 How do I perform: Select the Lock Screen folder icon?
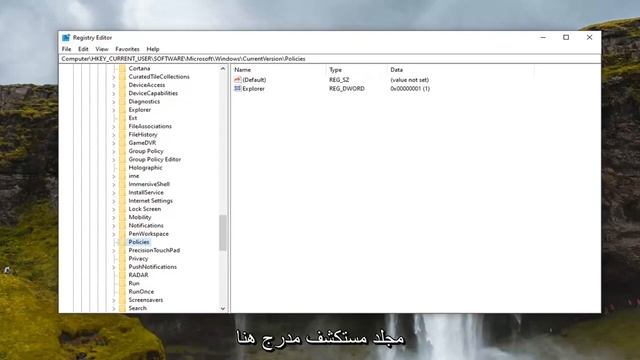click(x=122, y=209)
